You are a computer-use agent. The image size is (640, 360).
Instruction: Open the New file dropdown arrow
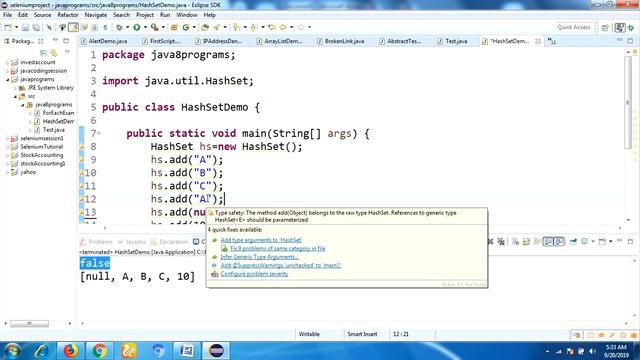coord(16,27)
